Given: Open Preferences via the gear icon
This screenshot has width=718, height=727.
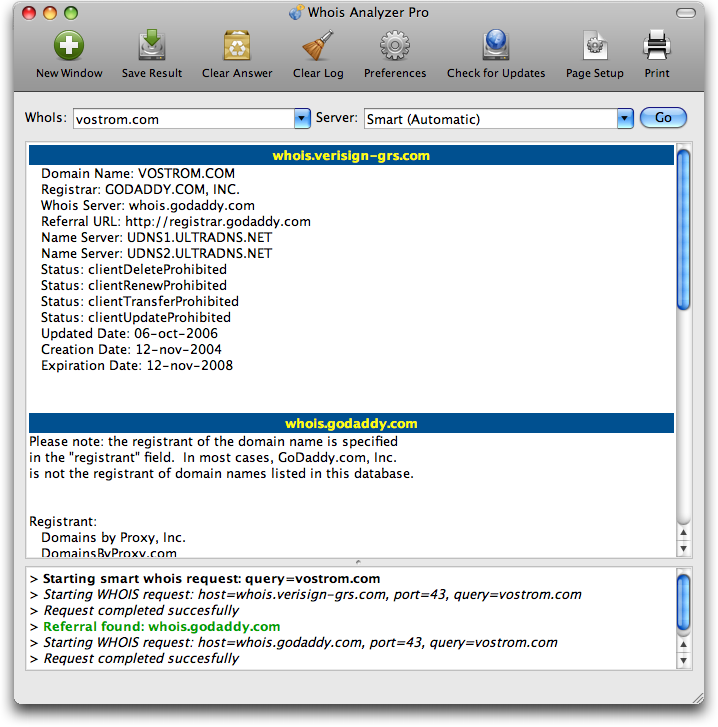Looking at the screenshot, I should click(x=394, y=45).
